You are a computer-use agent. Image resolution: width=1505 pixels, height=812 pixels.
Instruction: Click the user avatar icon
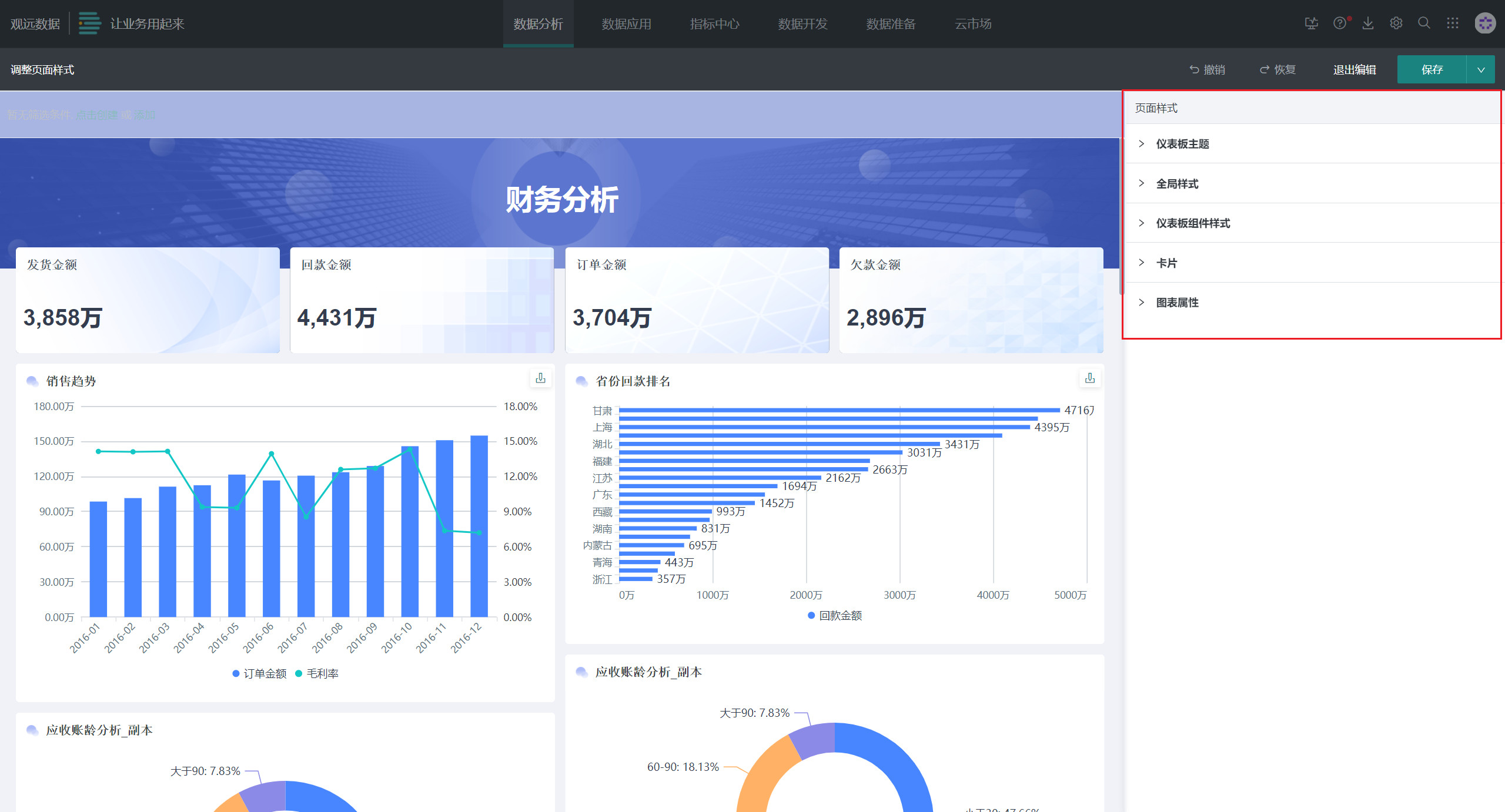pyautogui.click(x=1485, y=24)
